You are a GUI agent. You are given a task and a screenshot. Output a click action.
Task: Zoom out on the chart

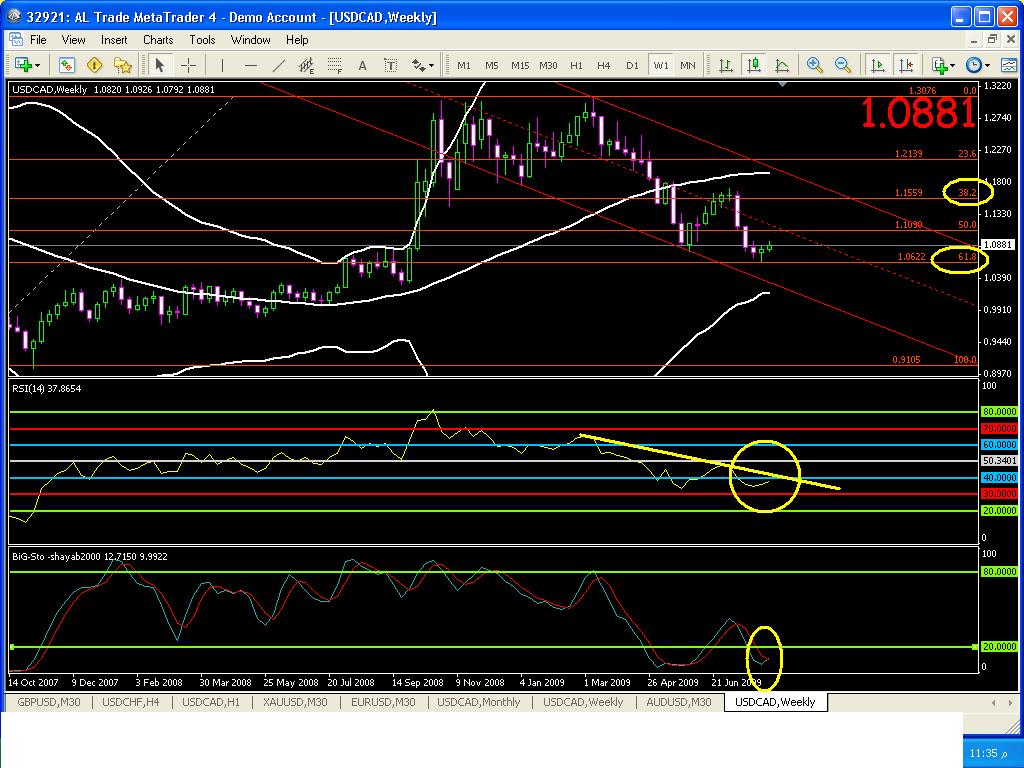pyautogui.click(x=843, y=65)
